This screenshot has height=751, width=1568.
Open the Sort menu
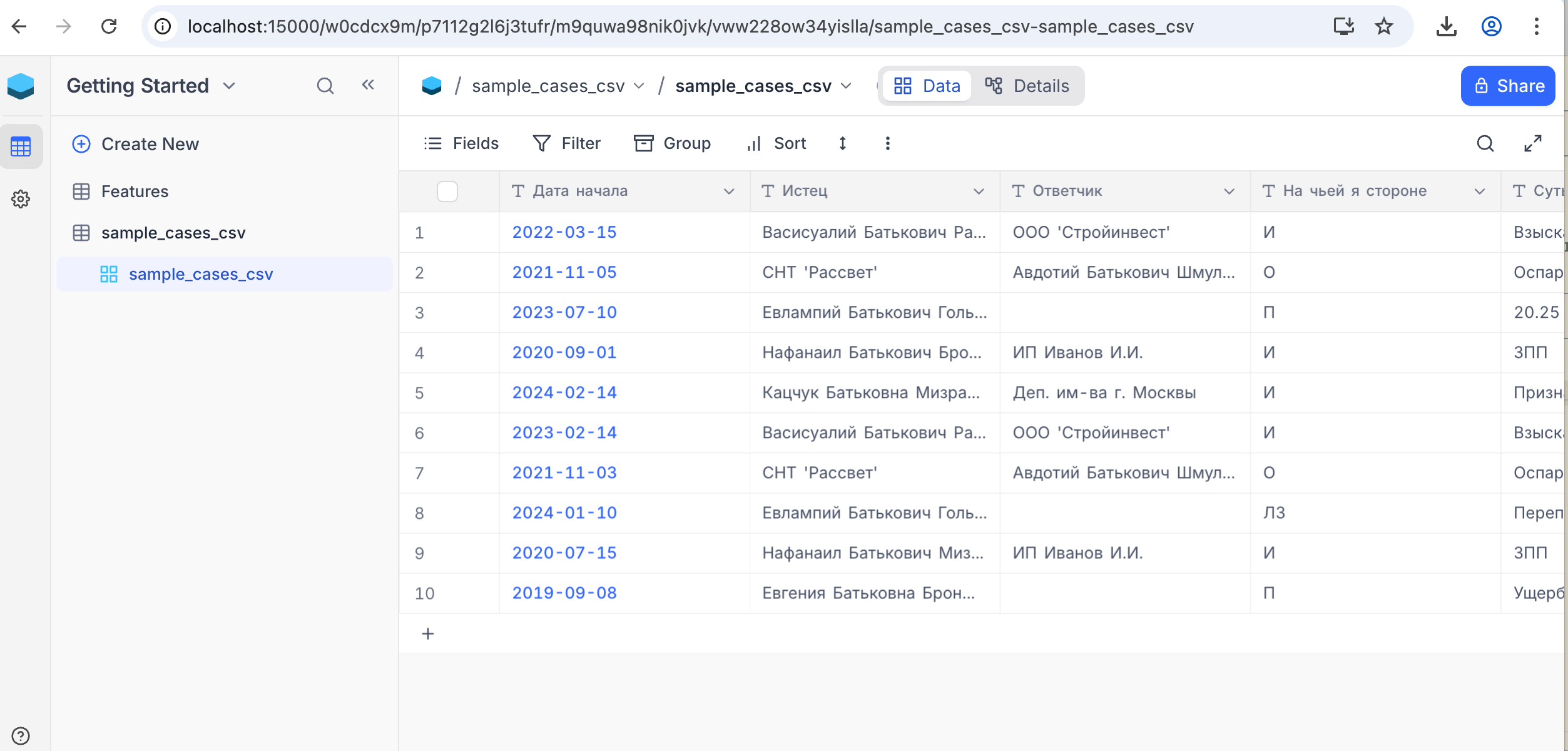pos(776,143)
